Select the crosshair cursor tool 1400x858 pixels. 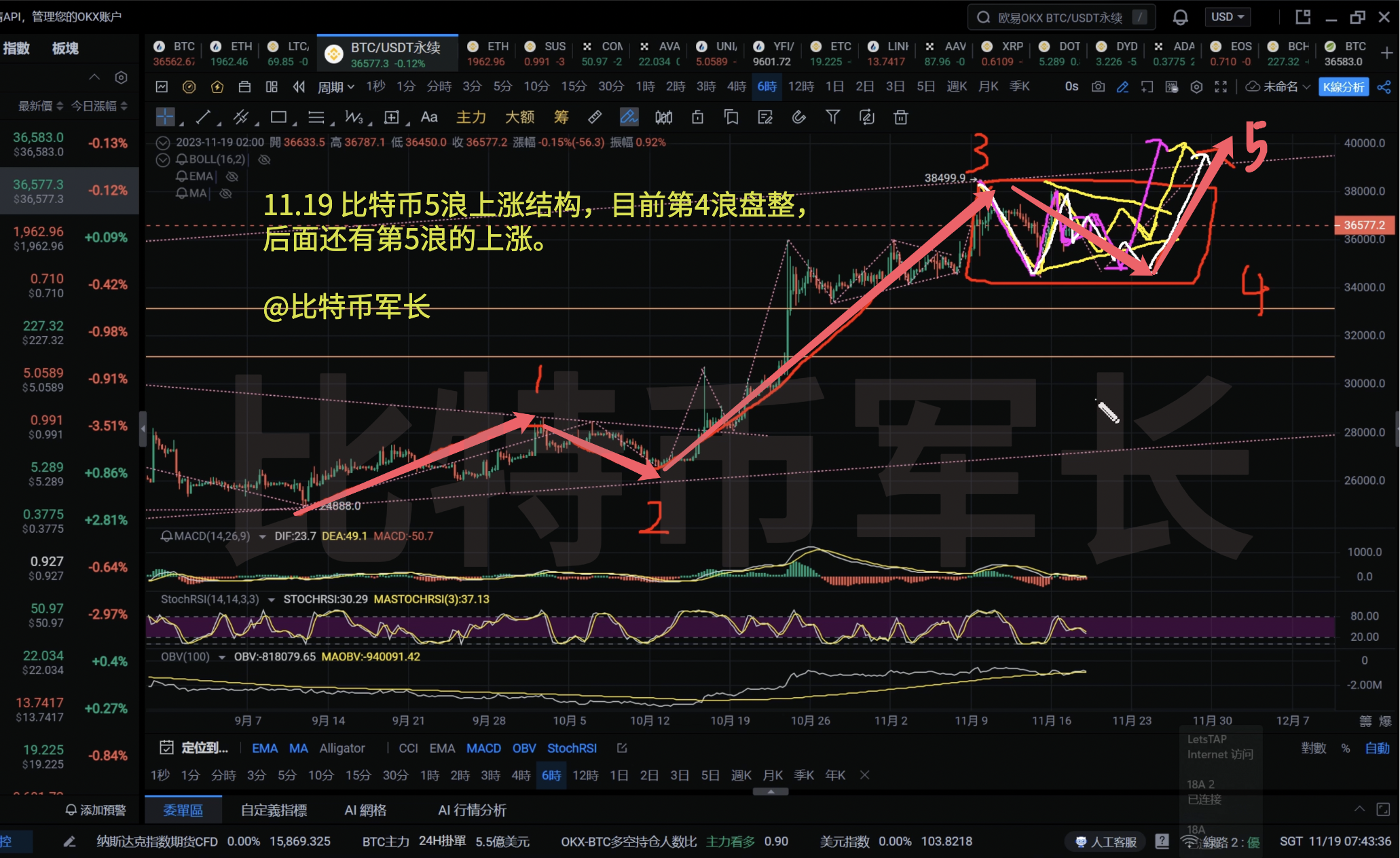point(165,117)
